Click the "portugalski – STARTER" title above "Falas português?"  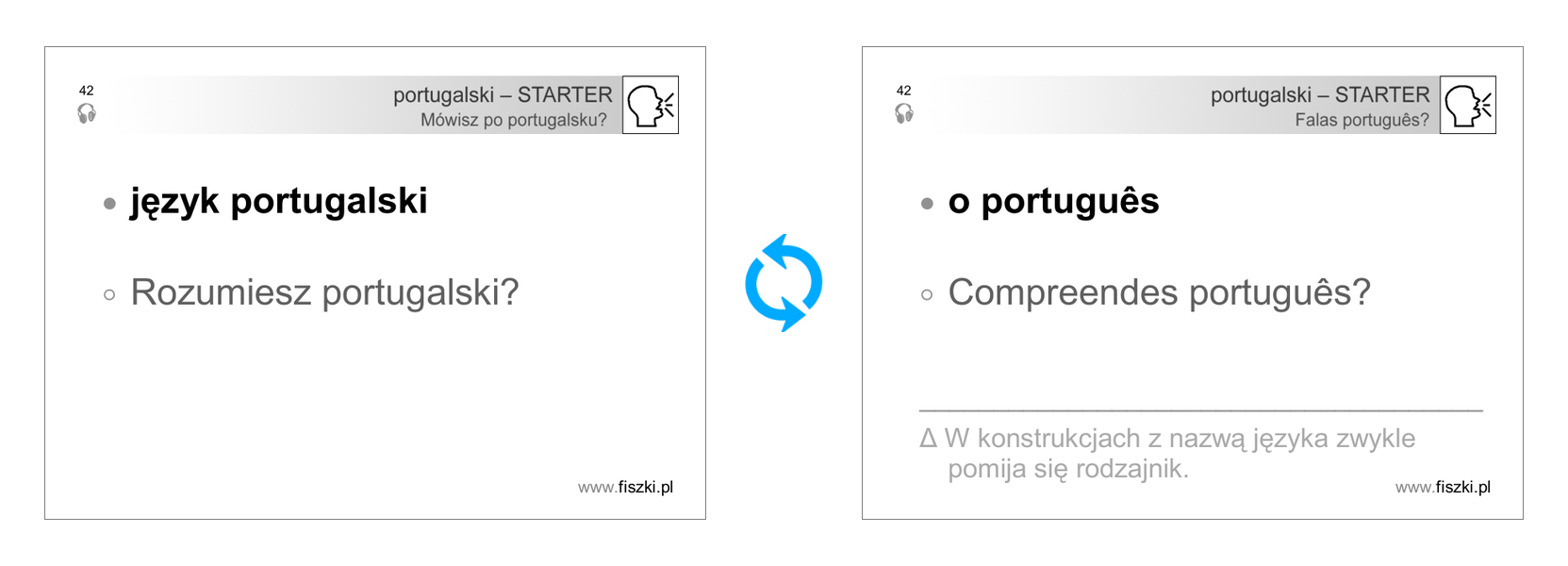click(x=1320, y=94)
